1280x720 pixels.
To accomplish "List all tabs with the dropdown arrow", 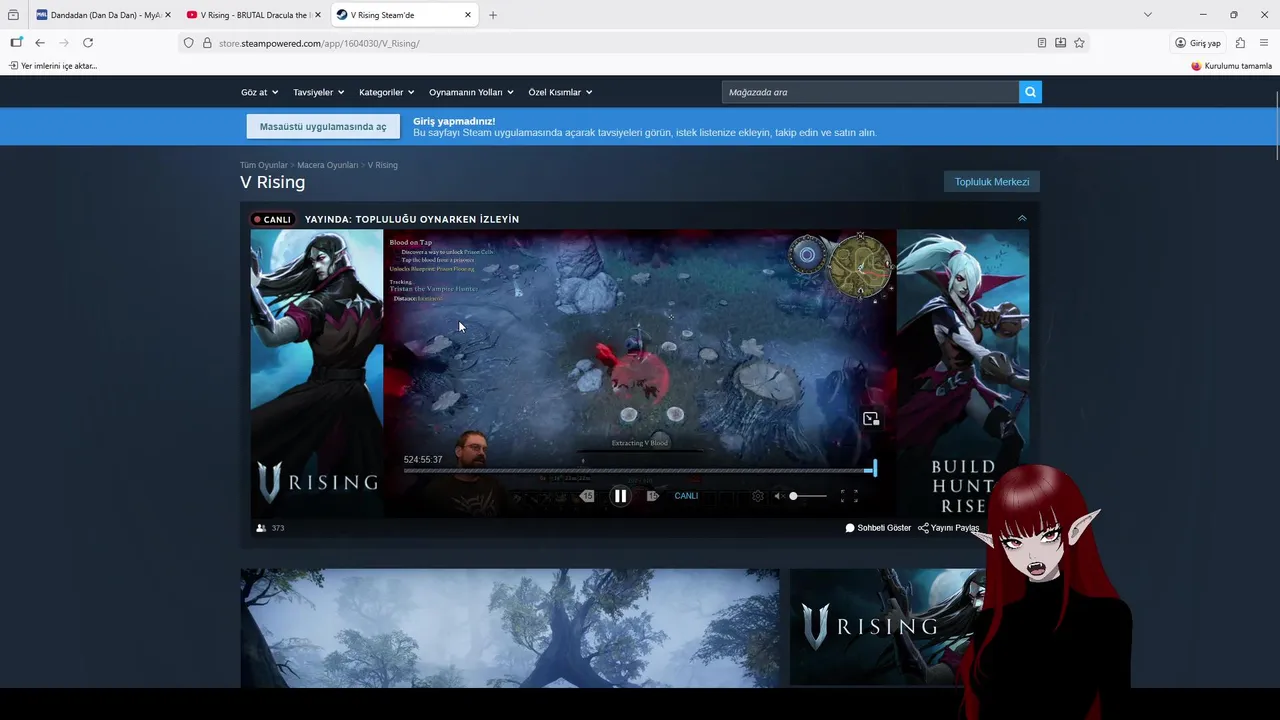I will click(x=1148, y=15).
